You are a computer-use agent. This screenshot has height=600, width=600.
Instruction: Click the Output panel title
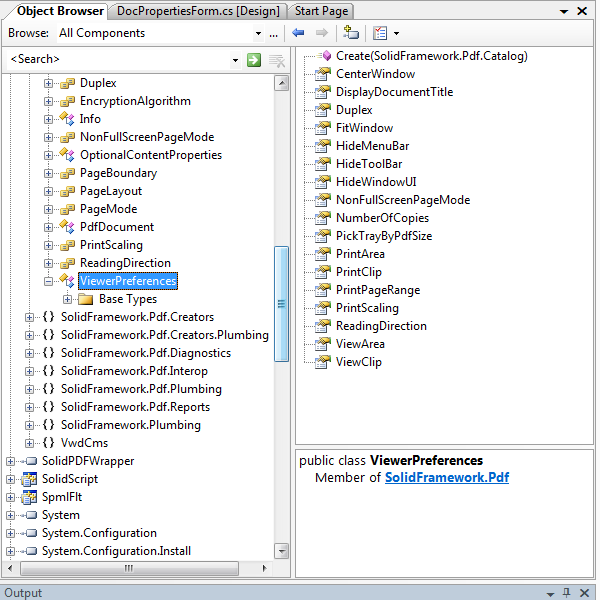pos(23,593)
